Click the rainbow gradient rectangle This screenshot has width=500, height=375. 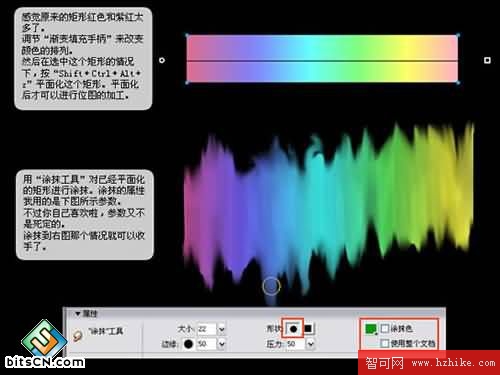coord(322,59)
